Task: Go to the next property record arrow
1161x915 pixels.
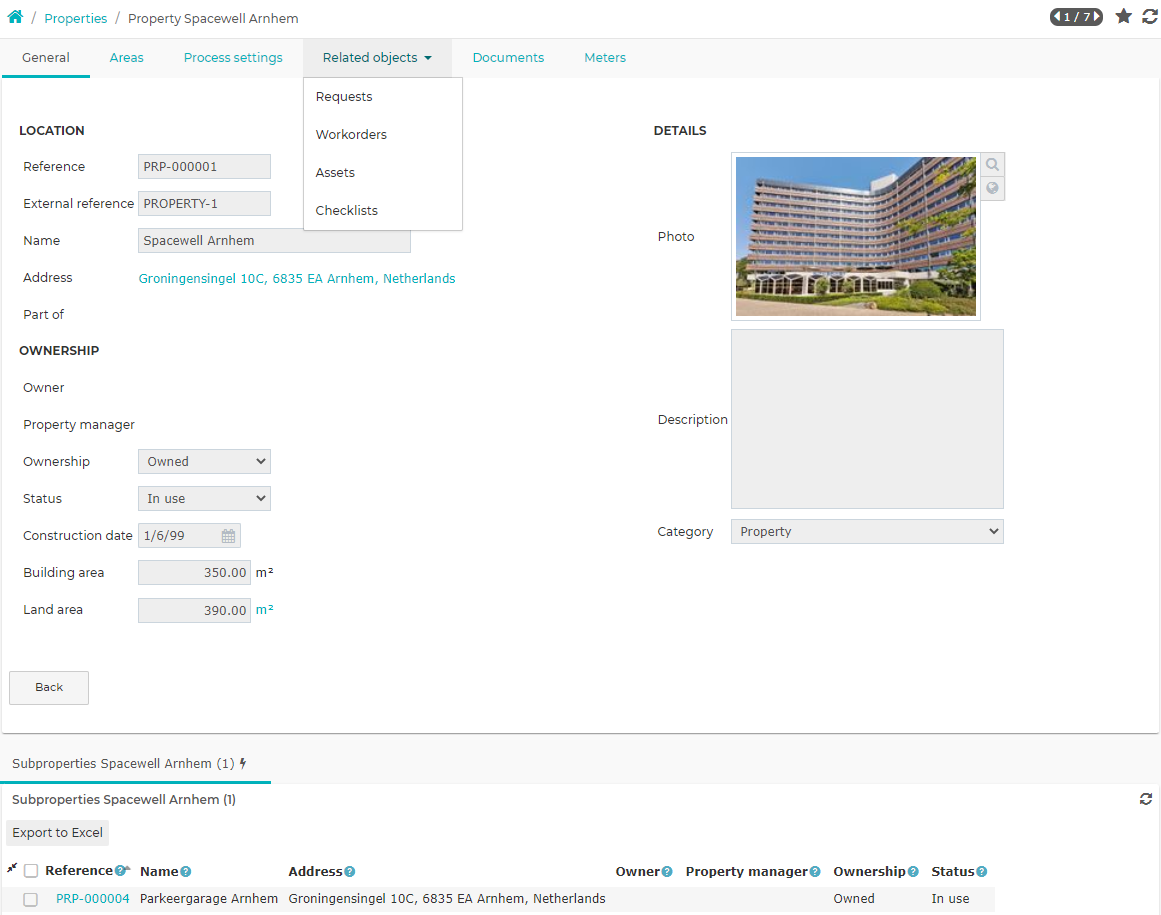Action: point(1097,16)
